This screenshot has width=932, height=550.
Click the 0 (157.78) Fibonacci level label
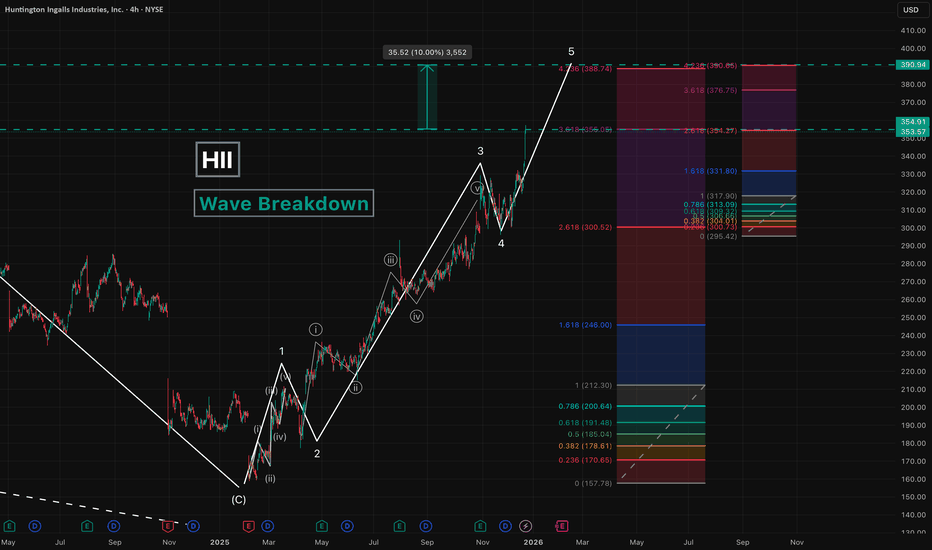coord(593,483)
